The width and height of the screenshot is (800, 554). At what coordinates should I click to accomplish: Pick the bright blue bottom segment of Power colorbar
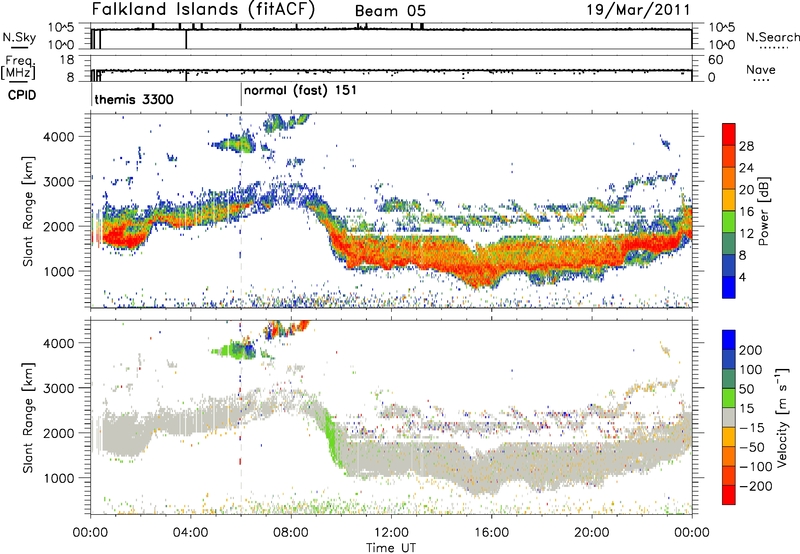[x=729, y=287]
